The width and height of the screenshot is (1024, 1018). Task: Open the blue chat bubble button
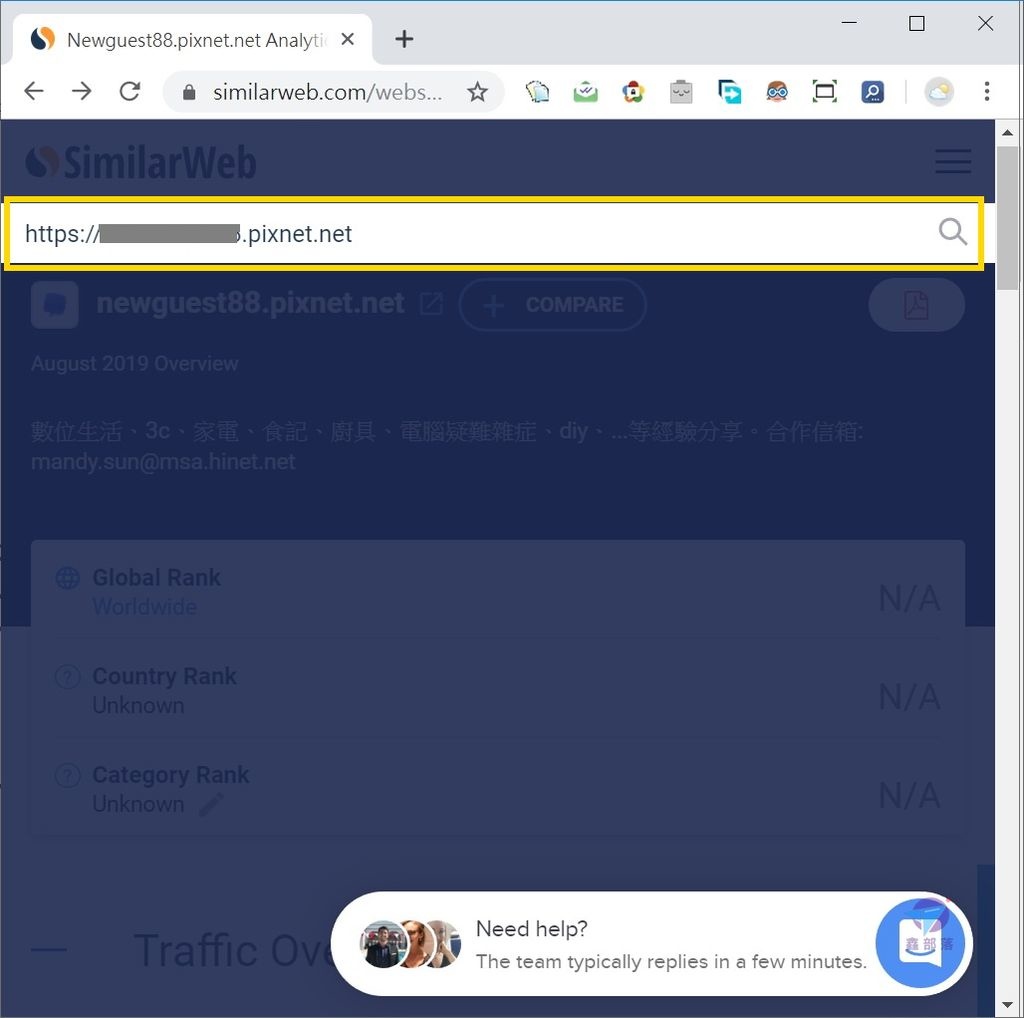click(920, 943)
